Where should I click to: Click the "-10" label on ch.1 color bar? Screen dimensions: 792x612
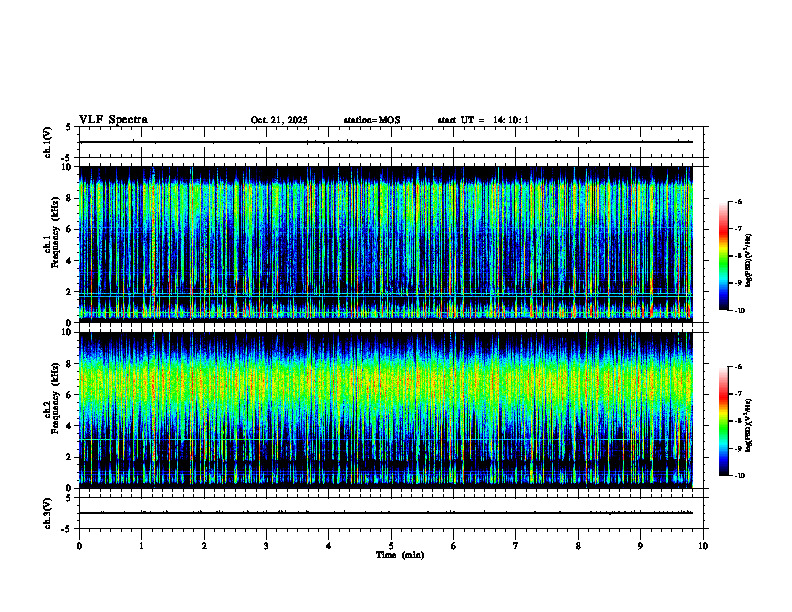pyautogui.click(x=739, y=311)
